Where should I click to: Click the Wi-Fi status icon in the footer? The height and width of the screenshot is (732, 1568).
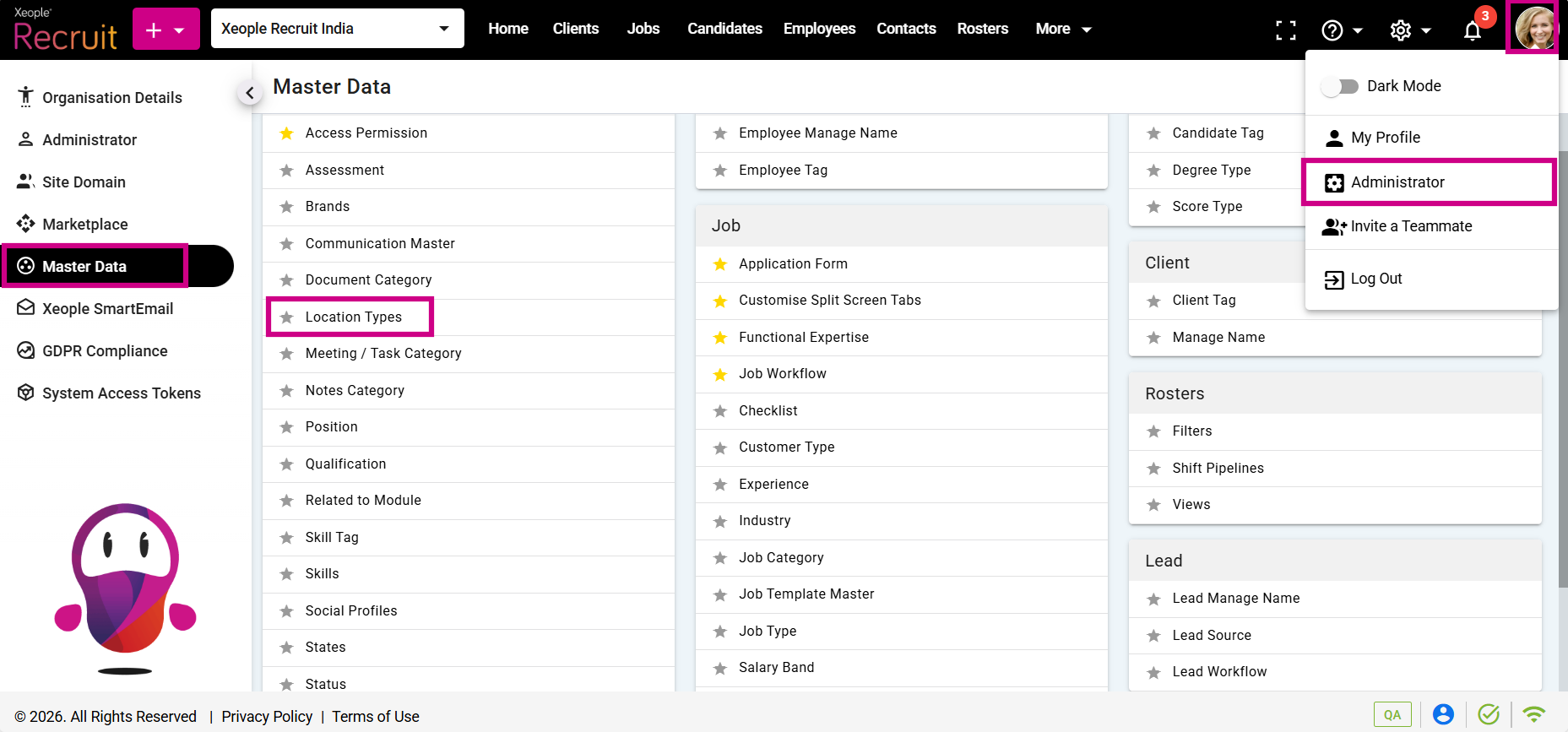tap(1533, 714)
